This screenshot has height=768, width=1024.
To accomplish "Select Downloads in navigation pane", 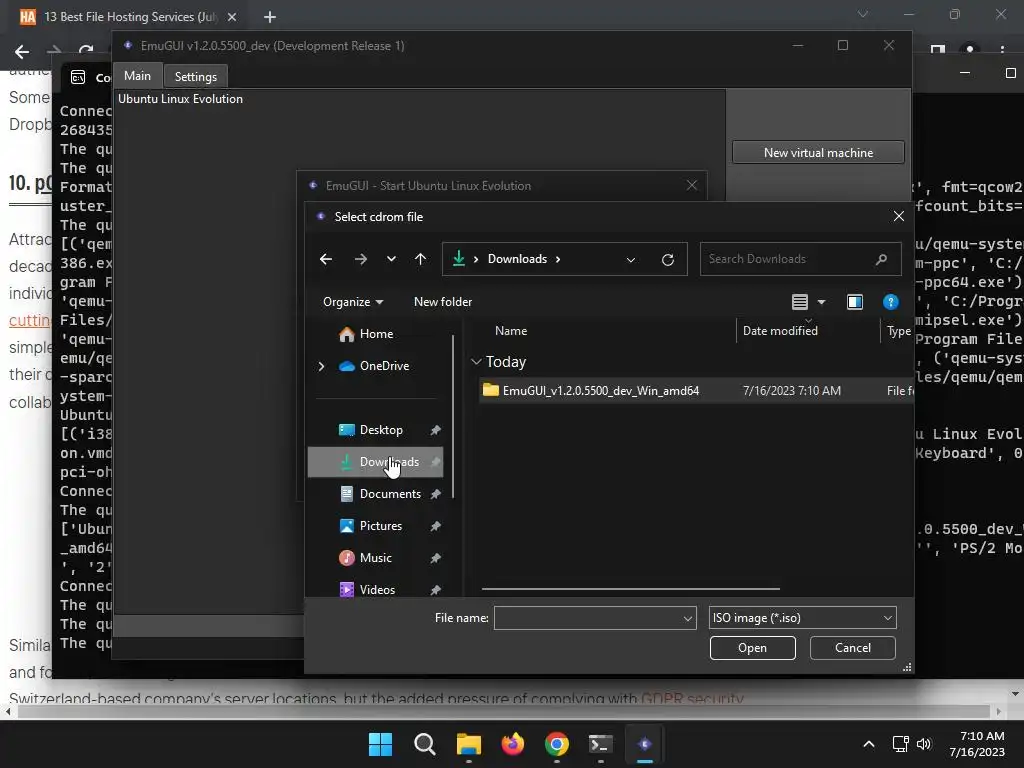I will tap(376, 462).
